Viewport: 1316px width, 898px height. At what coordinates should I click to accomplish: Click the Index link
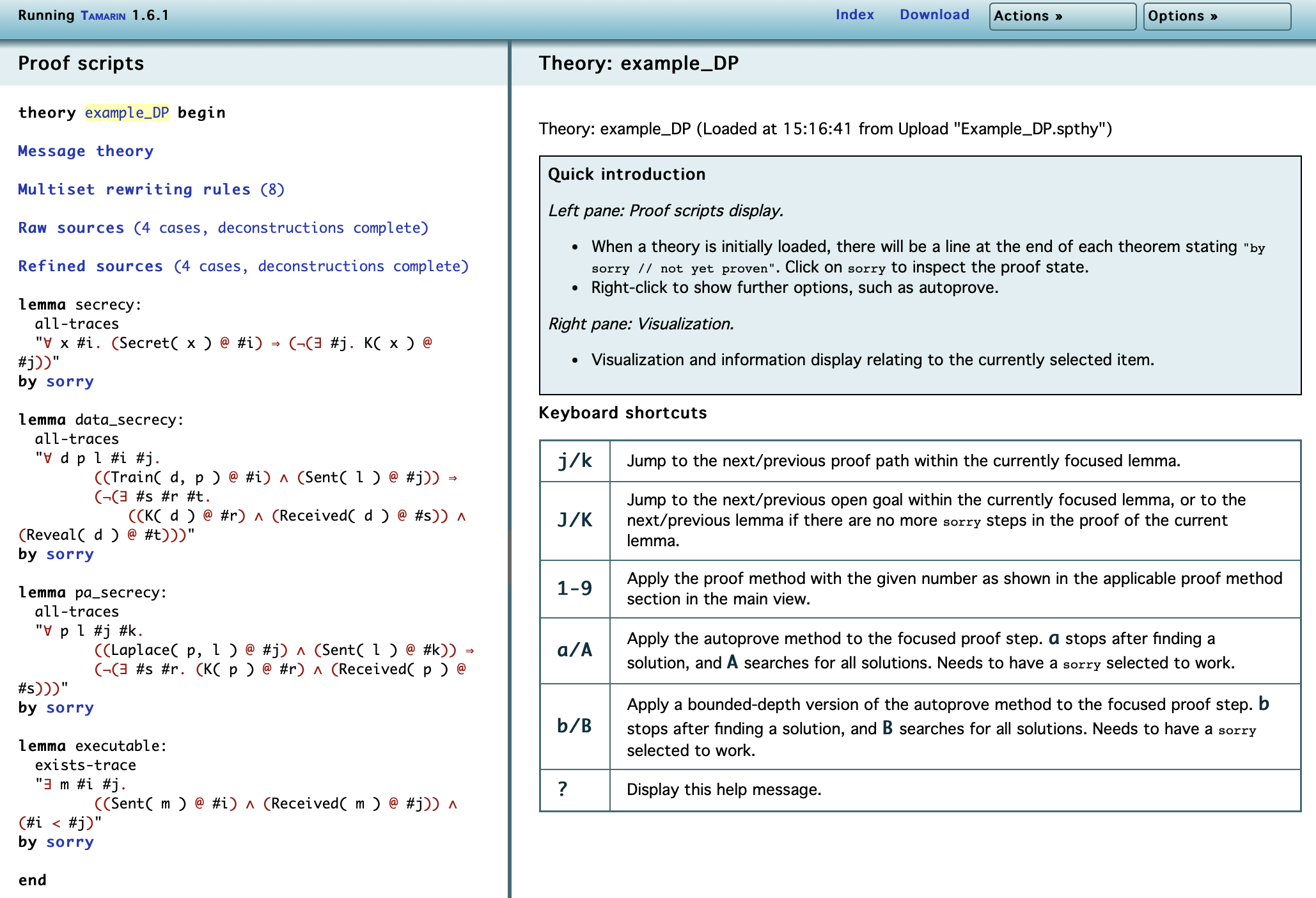[x=854, y=15]
